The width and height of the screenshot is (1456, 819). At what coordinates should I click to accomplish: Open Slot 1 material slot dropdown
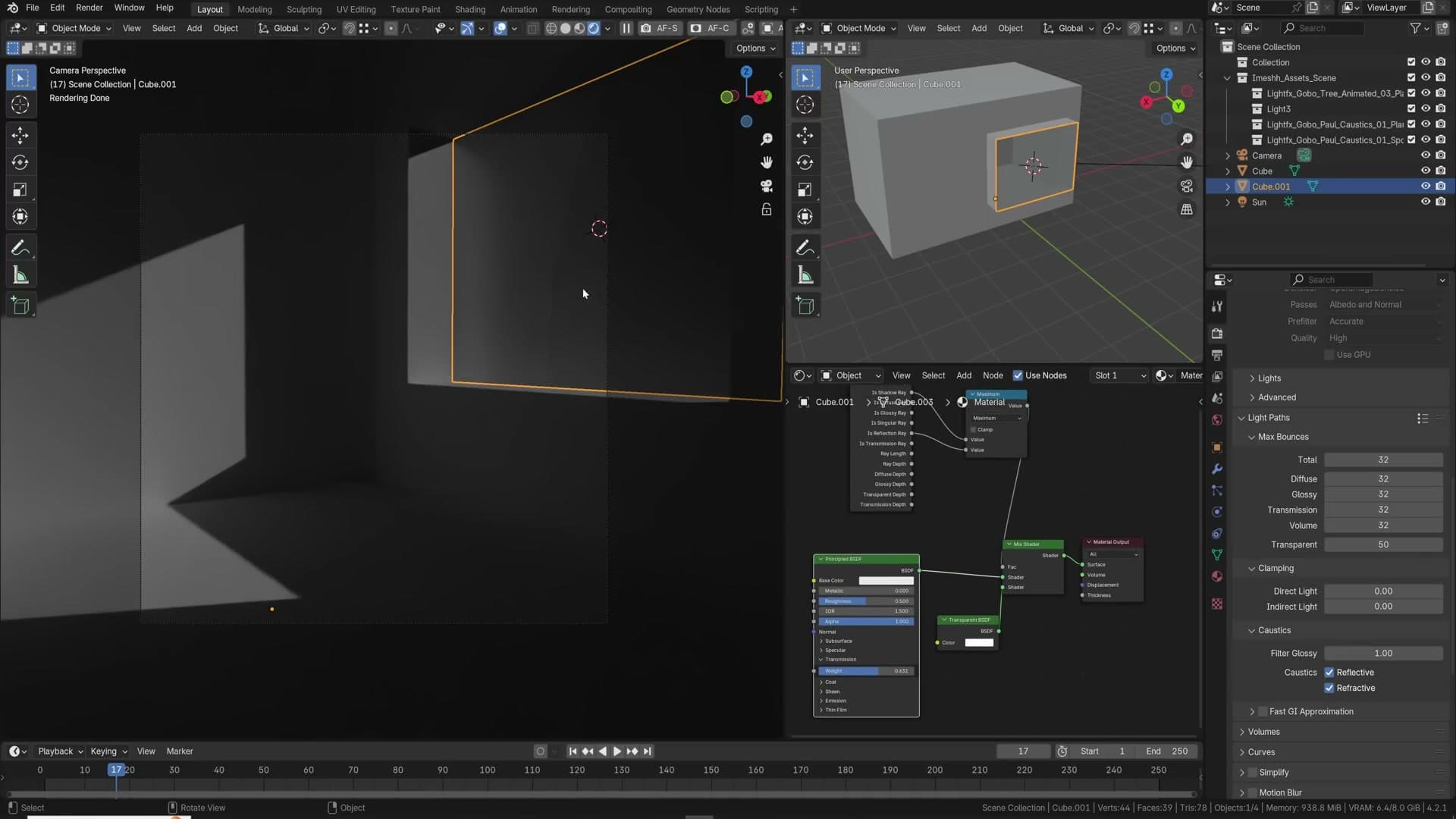coord(1119,375)
